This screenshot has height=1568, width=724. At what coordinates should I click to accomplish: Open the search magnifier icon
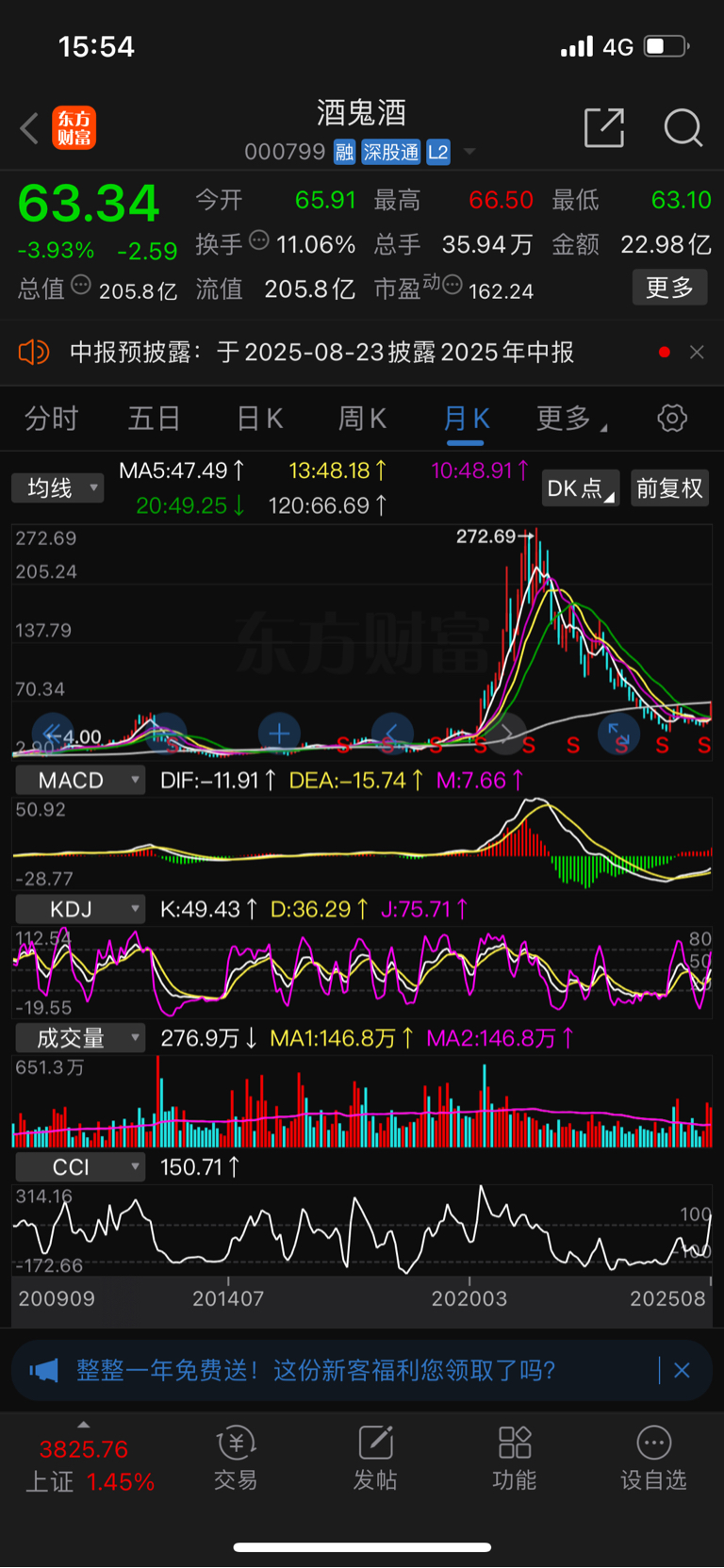click(683, 127)
